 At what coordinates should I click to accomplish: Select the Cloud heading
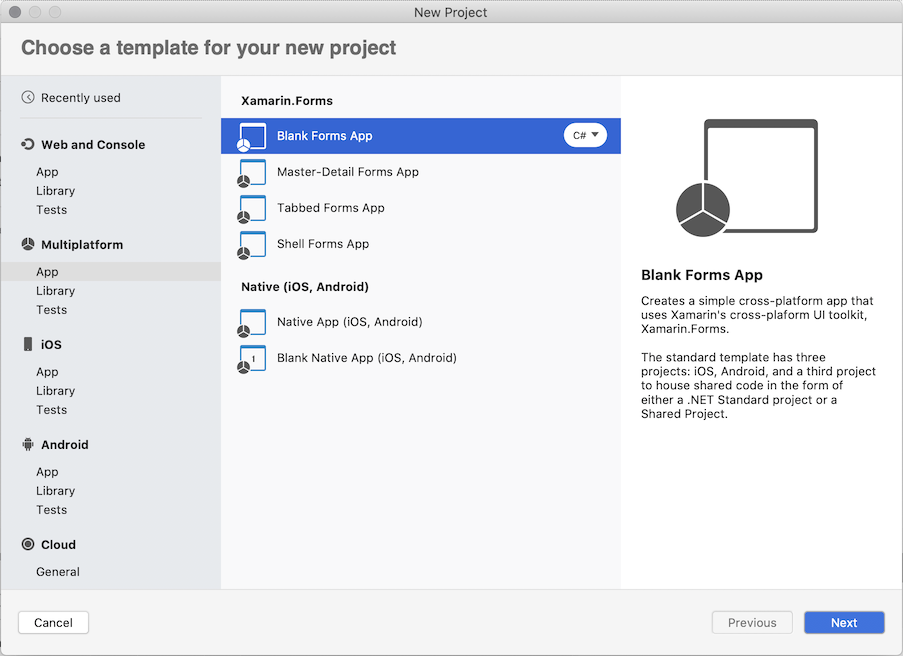pyautogui.click(x=58, y=545)
